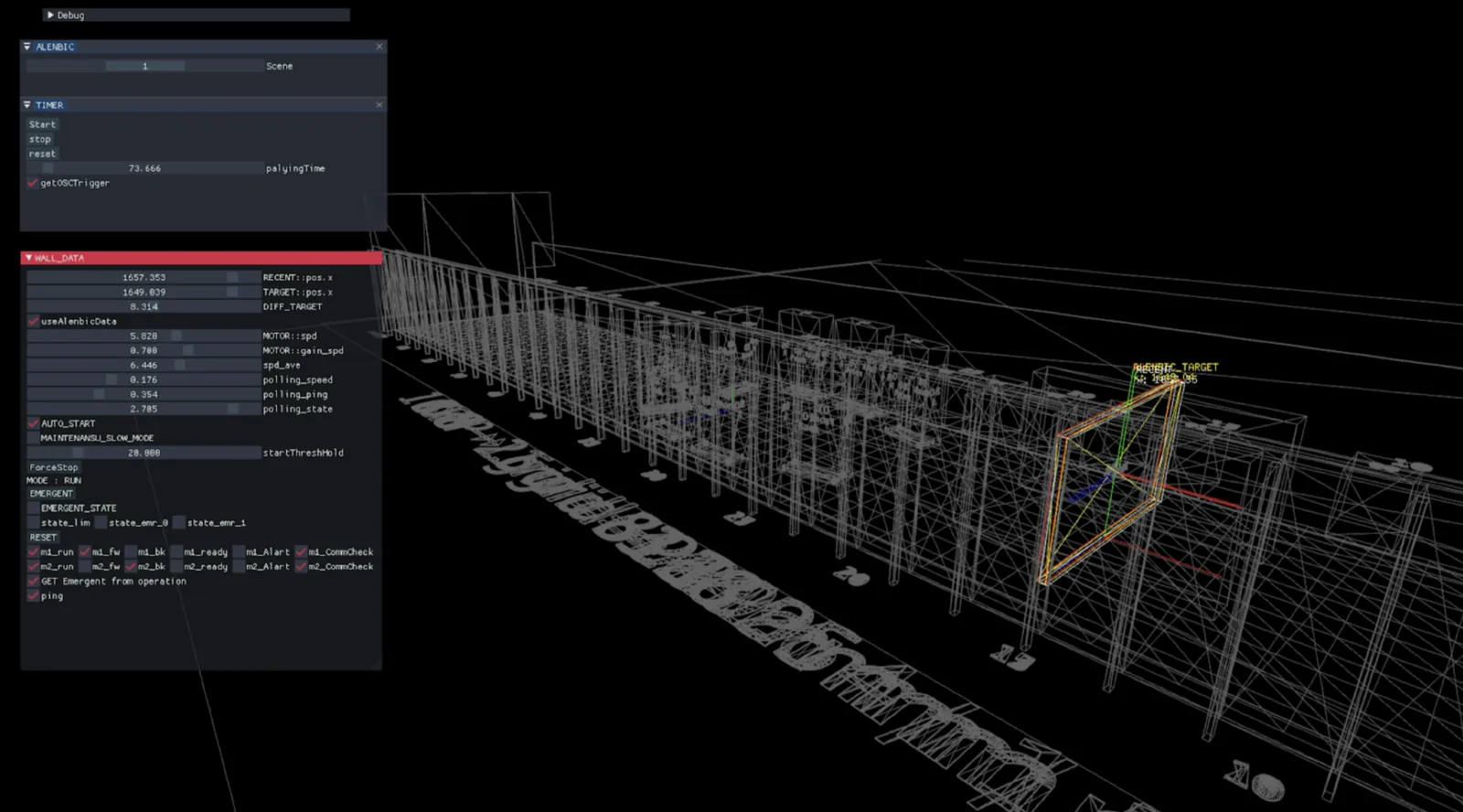Image resolution: width=1463 pixels, height=812 pixels.
Task: Close the TIMER panel
Action: click(379, 105)
